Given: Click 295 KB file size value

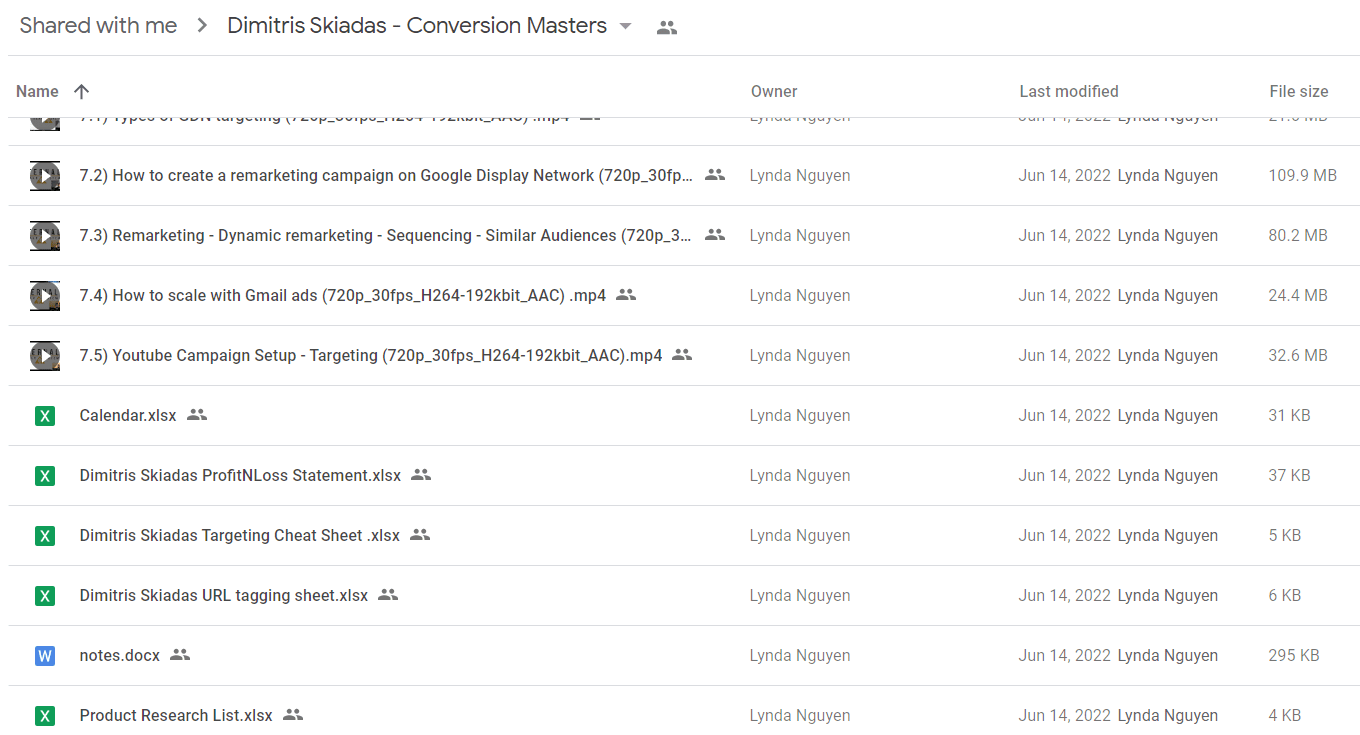Looking at the screenshot, I should point(1294,656).
